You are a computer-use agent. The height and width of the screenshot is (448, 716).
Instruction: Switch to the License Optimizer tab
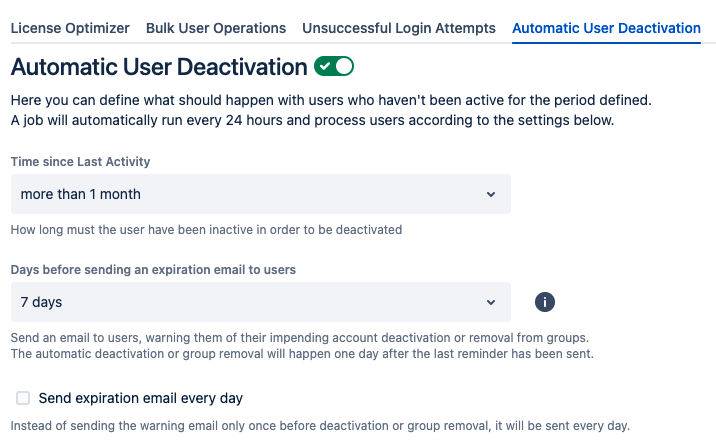pyautogui.click(x=70, y=28)
